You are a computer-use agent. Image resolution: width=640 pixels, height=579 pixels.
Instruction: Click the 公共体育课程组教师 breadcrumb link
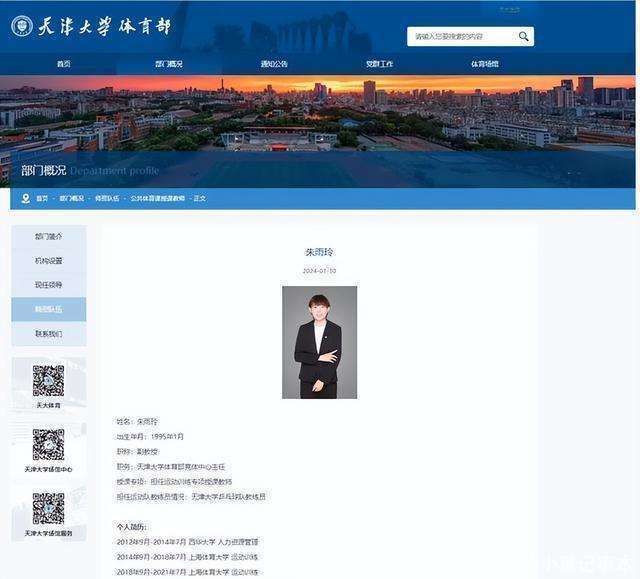click(158, 198)
